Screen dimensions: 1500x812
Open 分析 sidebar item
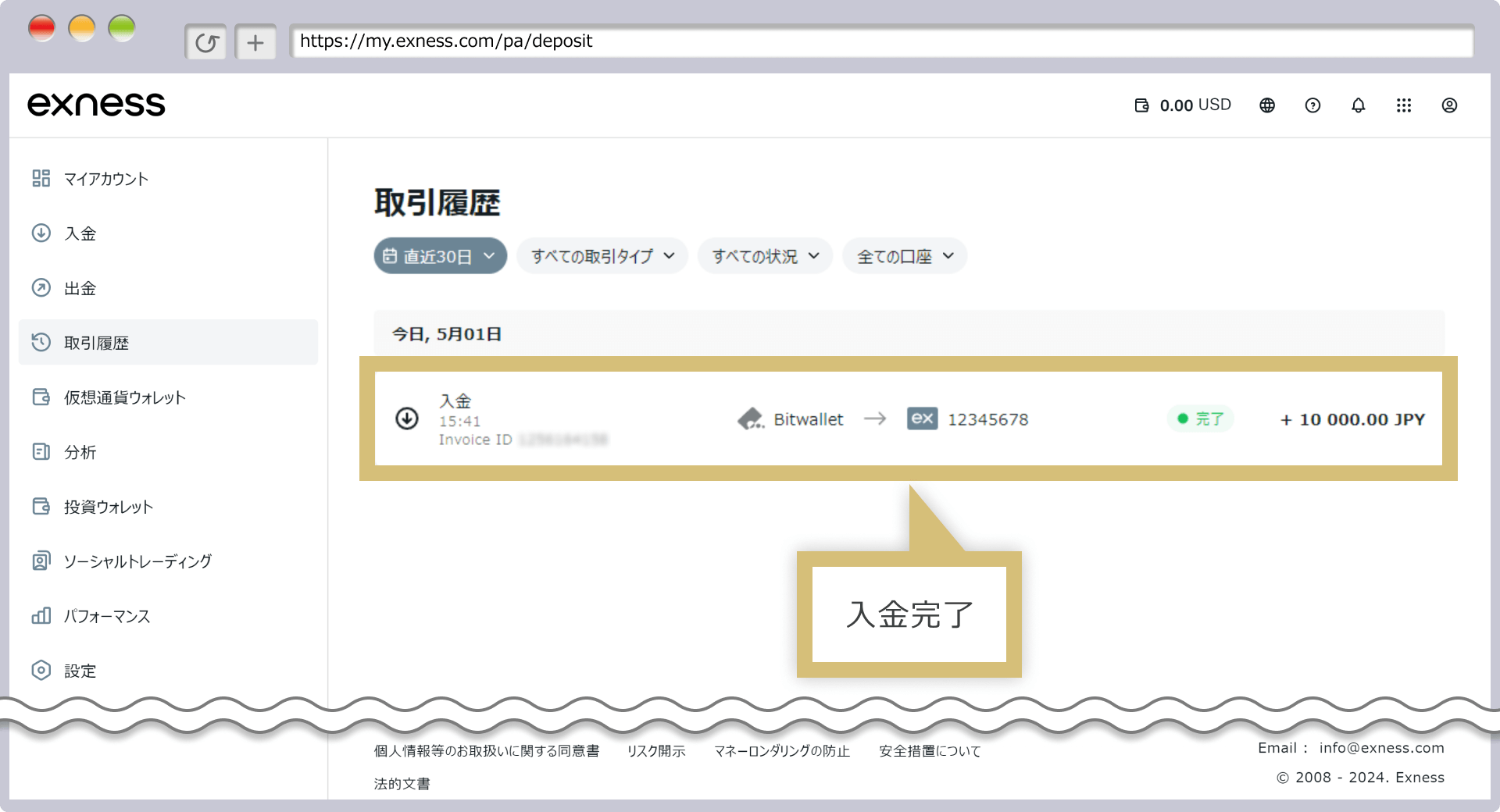coord(168,452)
